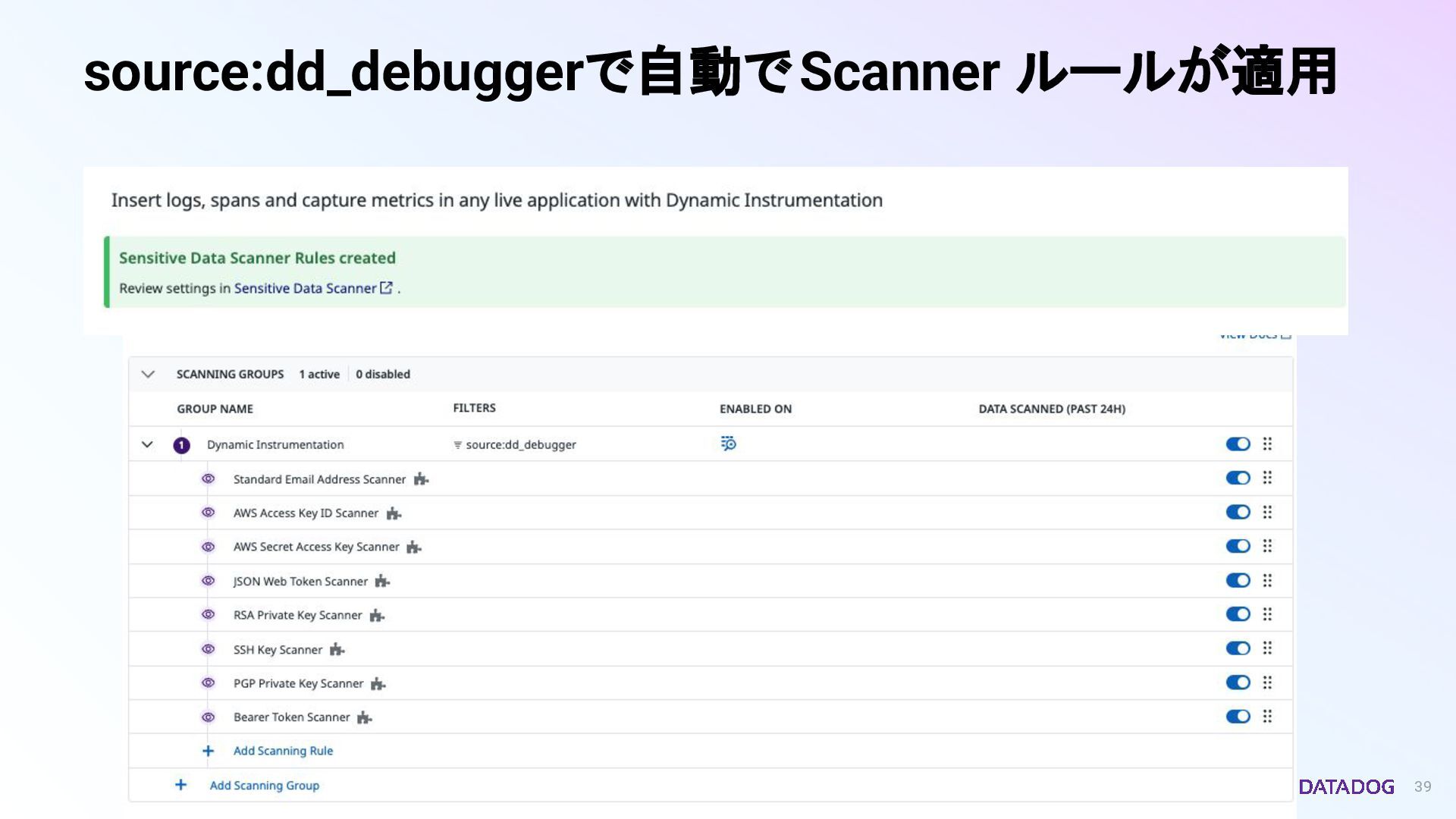This screenshot has width=1456, height=819.
Task: Disable the Dynamic Instrumentation group toggle
Action: point(1238,444)
